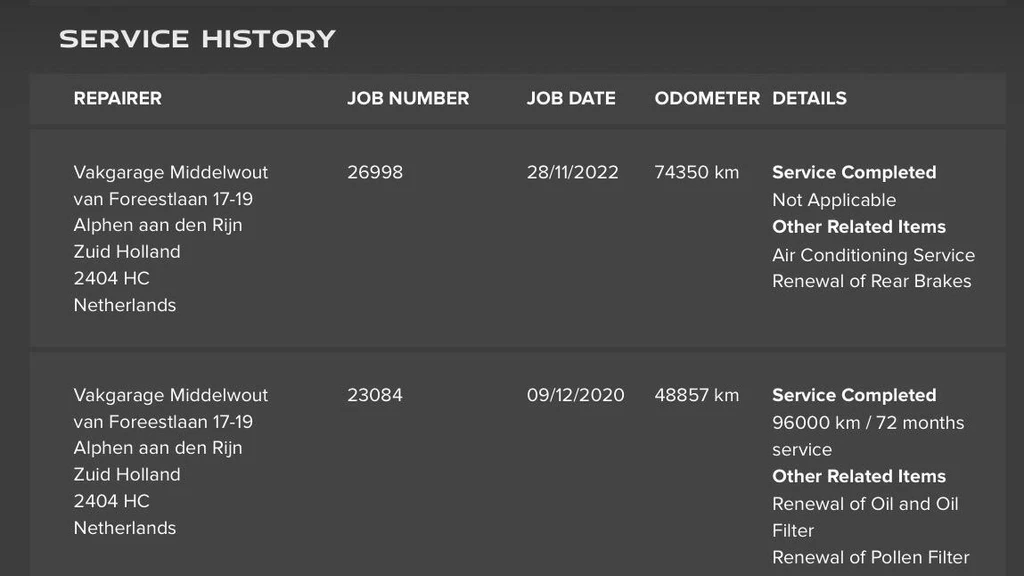Click the 48857 km odometer reading
The width and height of the screenshot is (1024, 576).
[697, 395]
